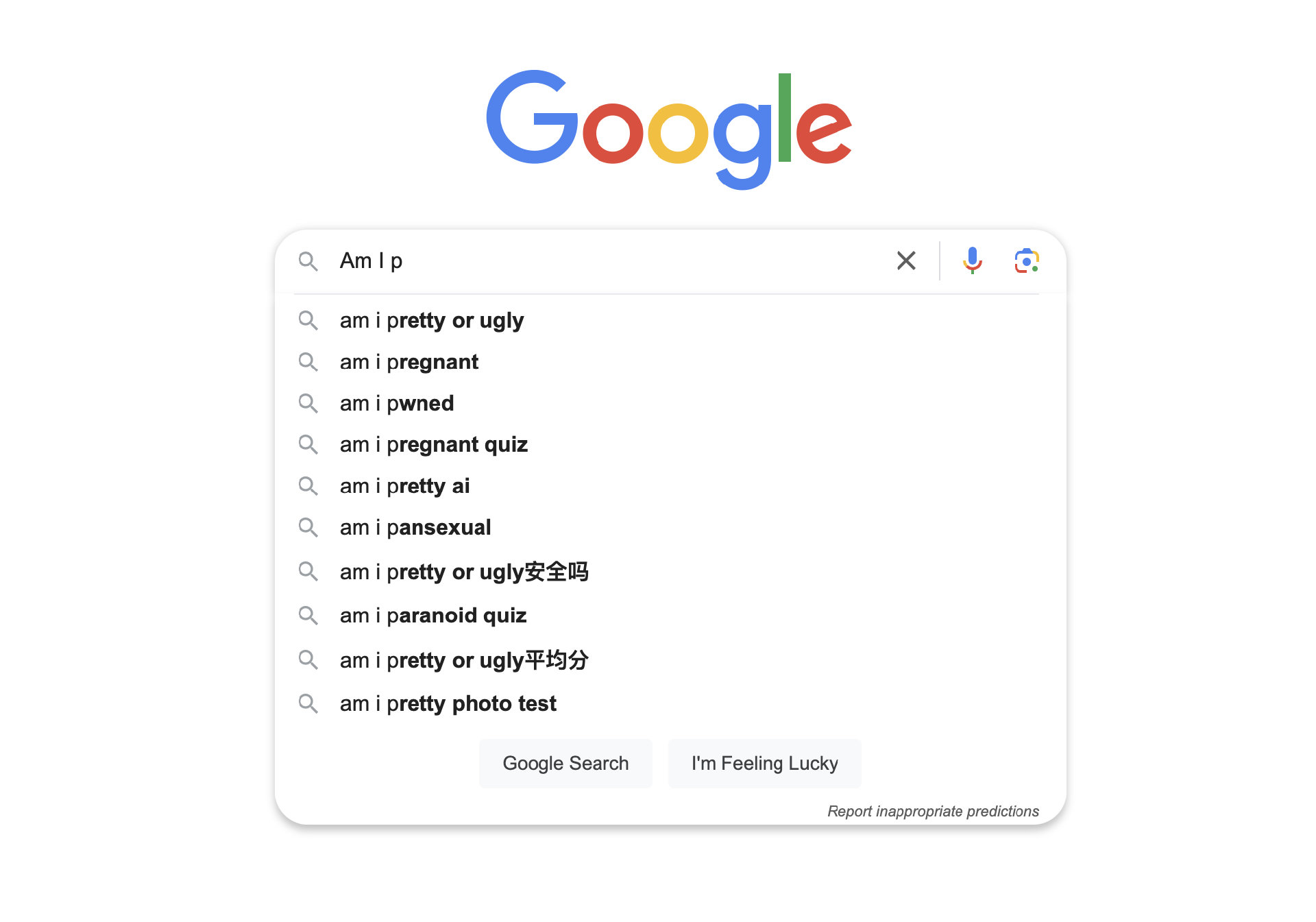1316x922 pixels.
Task: Open "Report inappropriate predictions" link
Action: point(933,812)
